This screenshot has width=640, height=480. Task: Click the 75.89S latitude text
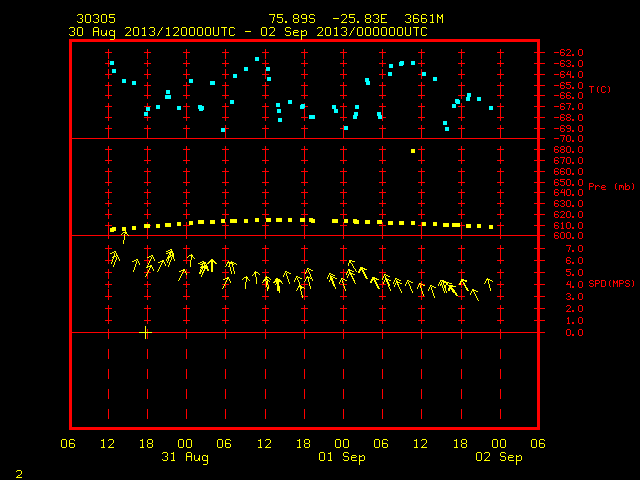point(292,19)
